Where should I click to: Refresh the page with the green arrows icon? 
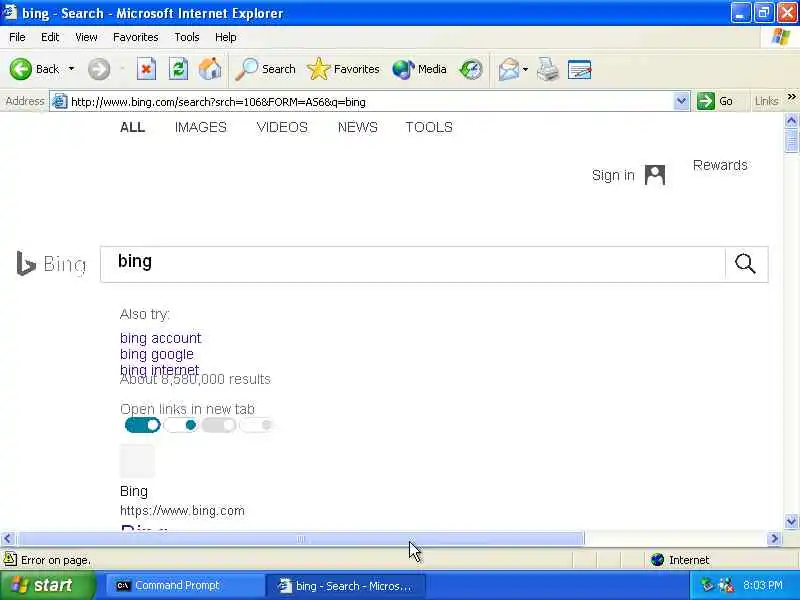click(178, 69)
